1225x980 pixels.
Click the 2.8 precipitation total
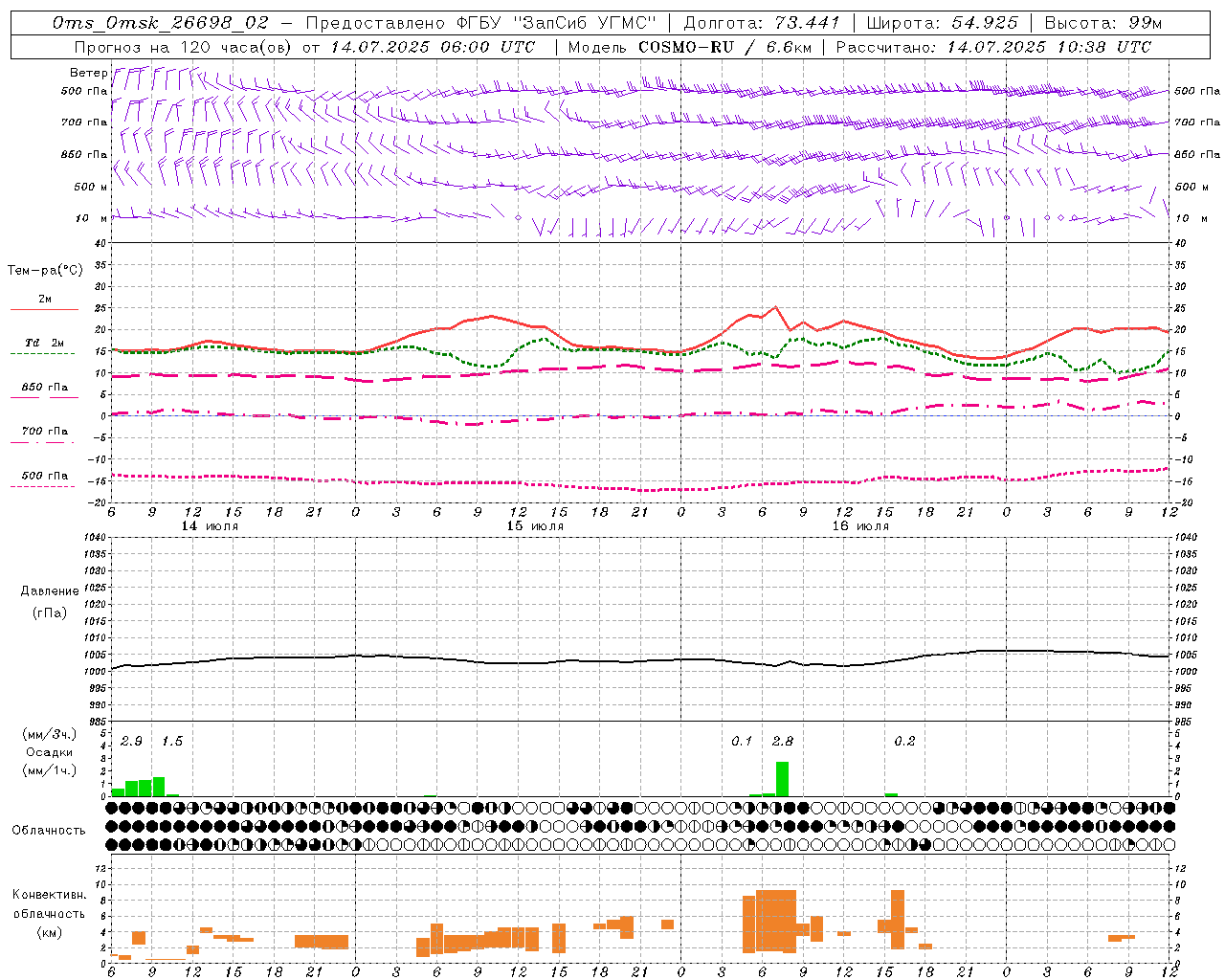[783, 742]
